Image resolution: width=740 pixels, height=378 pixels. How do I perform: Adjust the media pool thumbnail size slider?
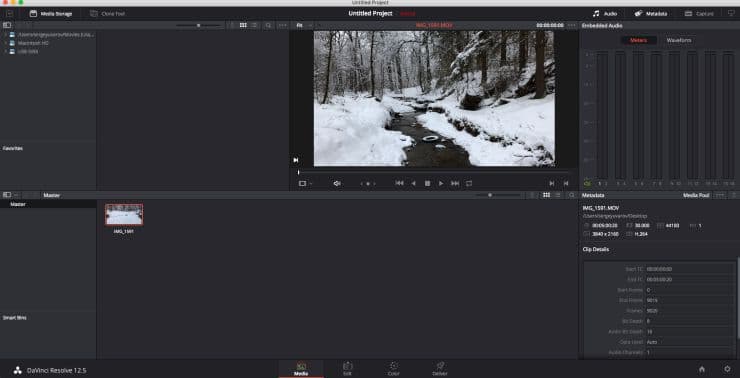[490, 195]
